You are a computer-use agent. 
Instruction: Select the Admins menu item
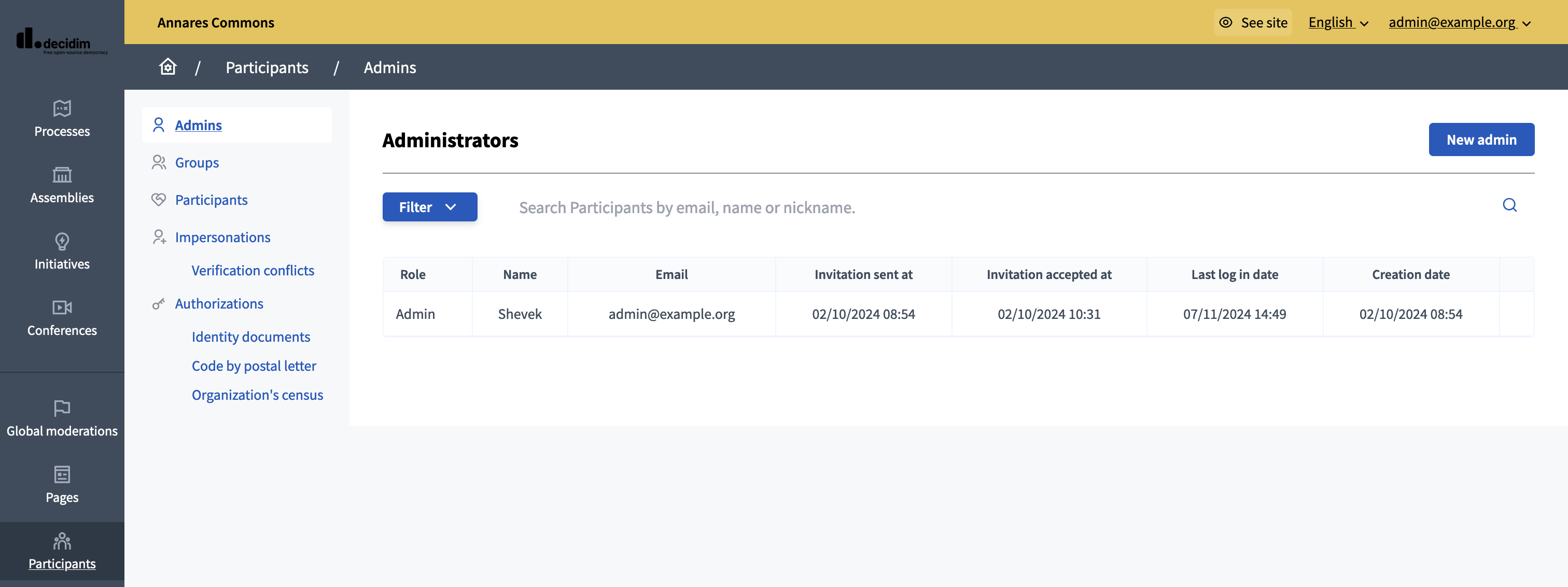pyautogui.click(x=198, y=124)
